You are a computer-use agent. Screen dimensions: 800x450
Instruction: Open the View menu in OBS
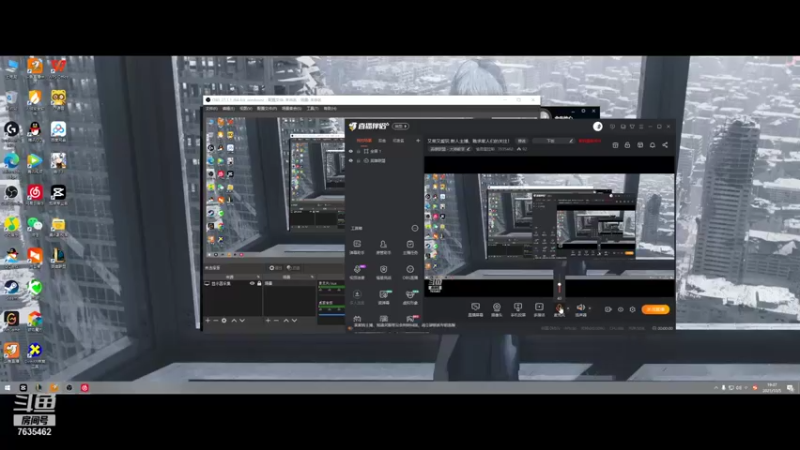(x=245, y=109)
